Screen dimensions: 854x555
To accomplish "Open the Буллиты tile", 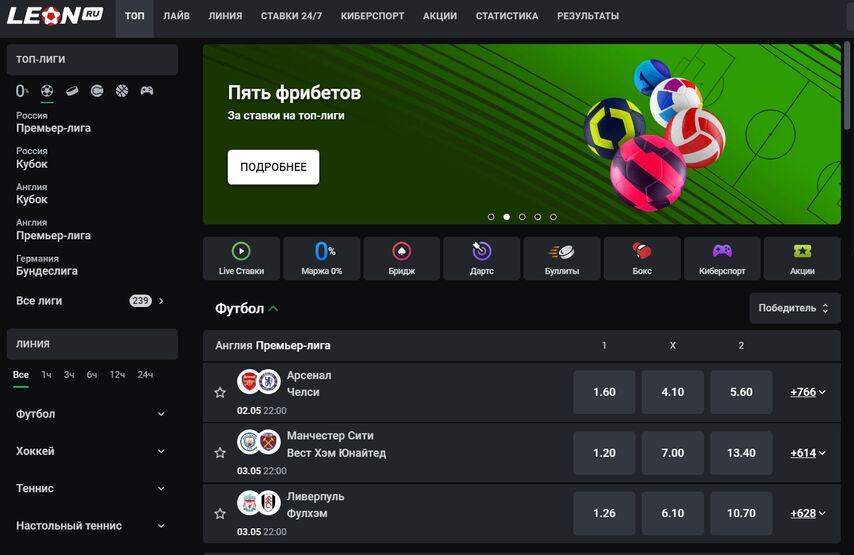I will pos(562,258).
